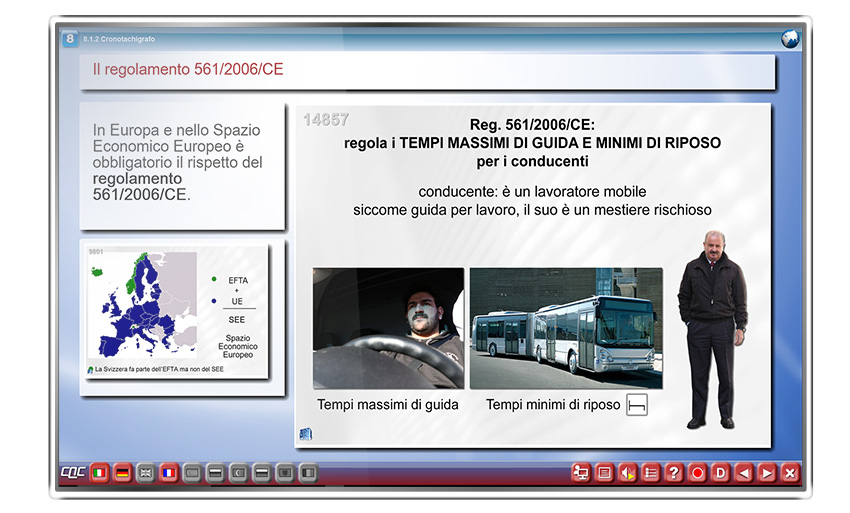This screenshot has height=513, width=850.
Task: Pick the gray crescent-moon flag button
Action: click(239, 473)
